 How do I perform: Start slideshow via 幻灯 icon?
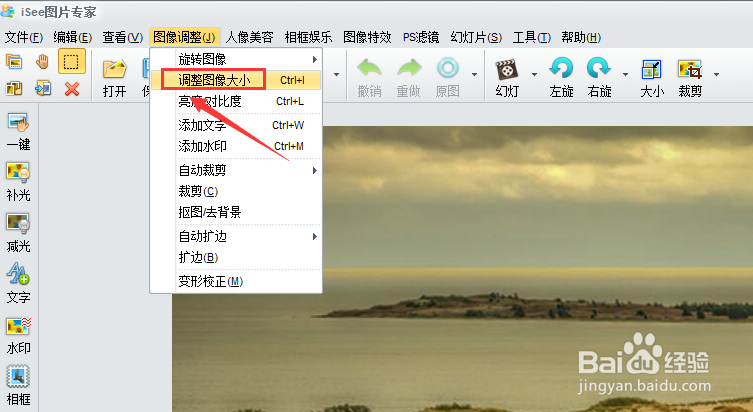coord(507,78)
